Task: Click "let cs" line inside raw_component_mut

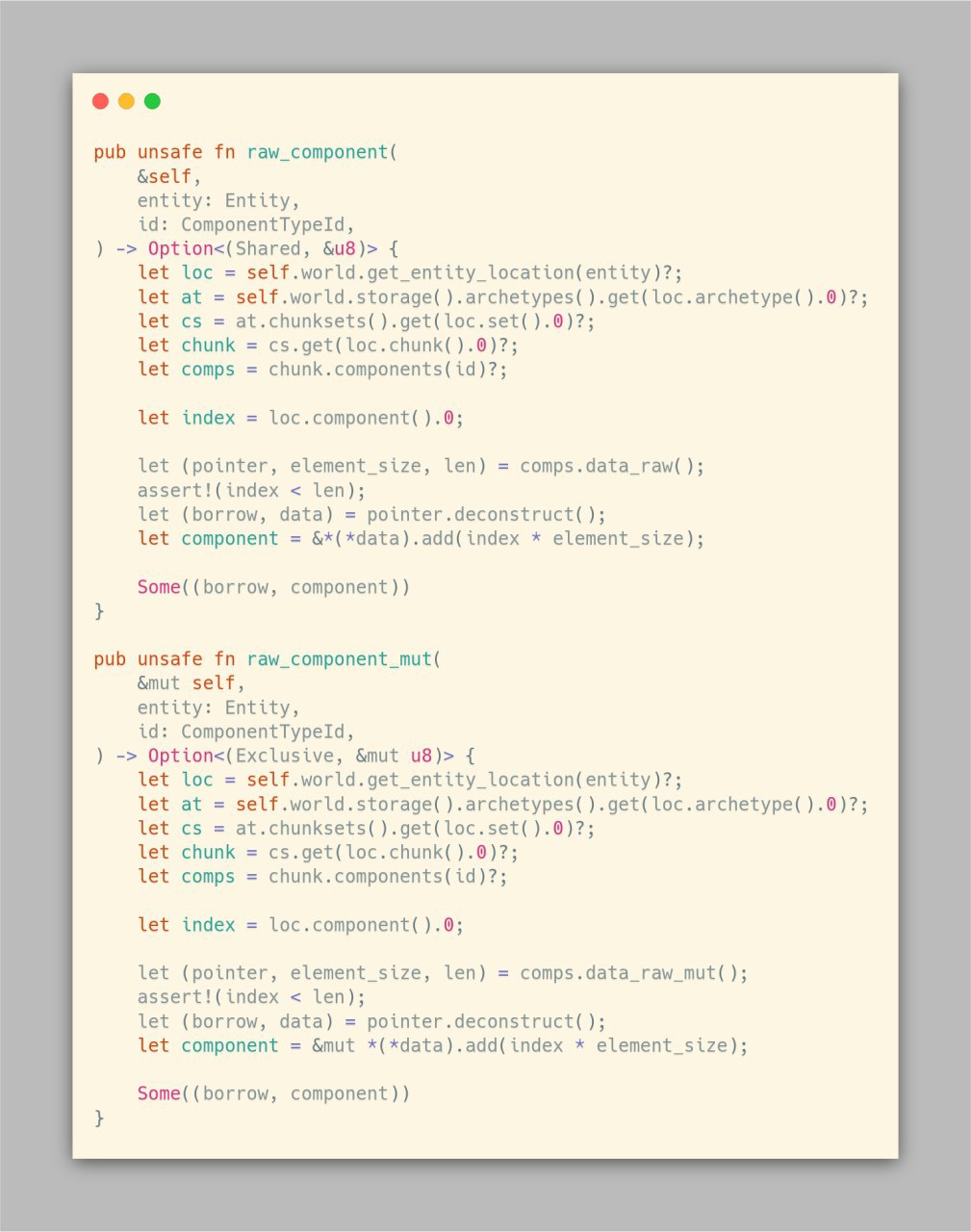Action: coord(366,829)
